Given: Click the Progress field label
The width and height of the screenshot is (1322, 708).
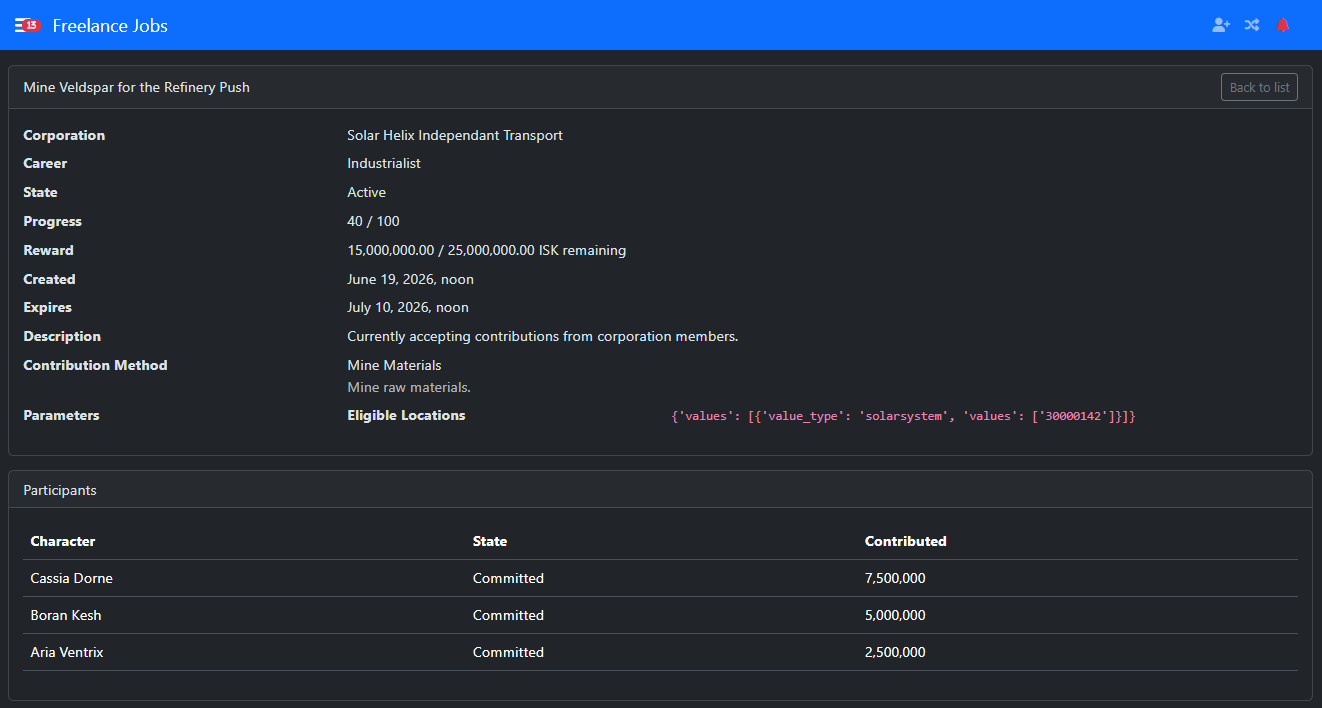Looking at the screenshot, I should [52, 221].
